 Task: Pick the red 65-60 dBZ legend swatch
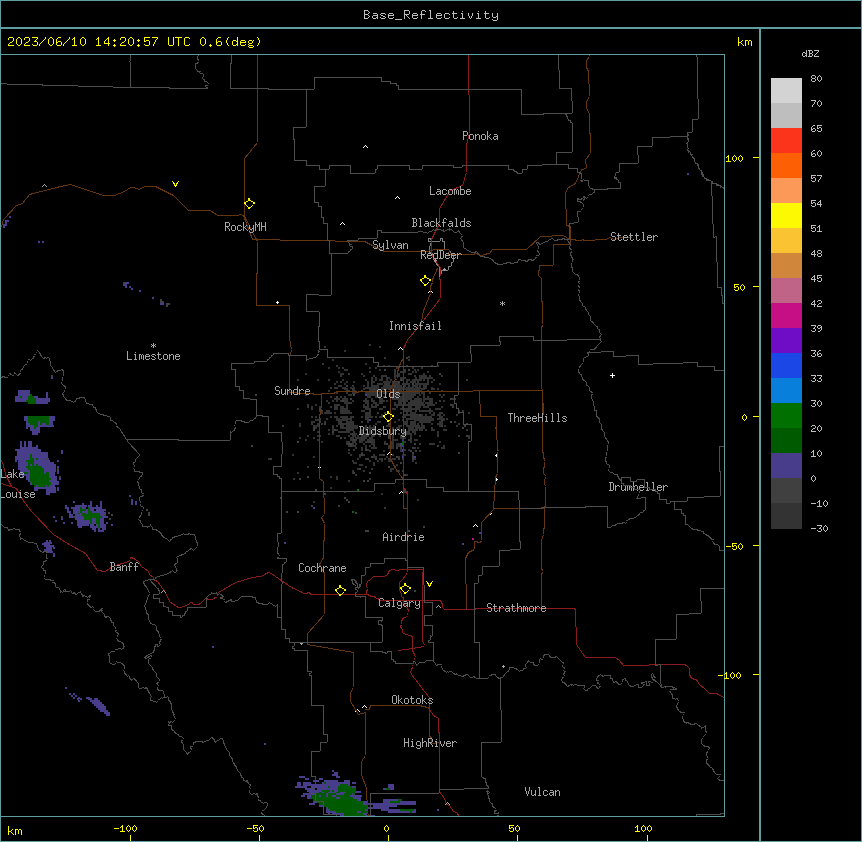coord(786,141)
